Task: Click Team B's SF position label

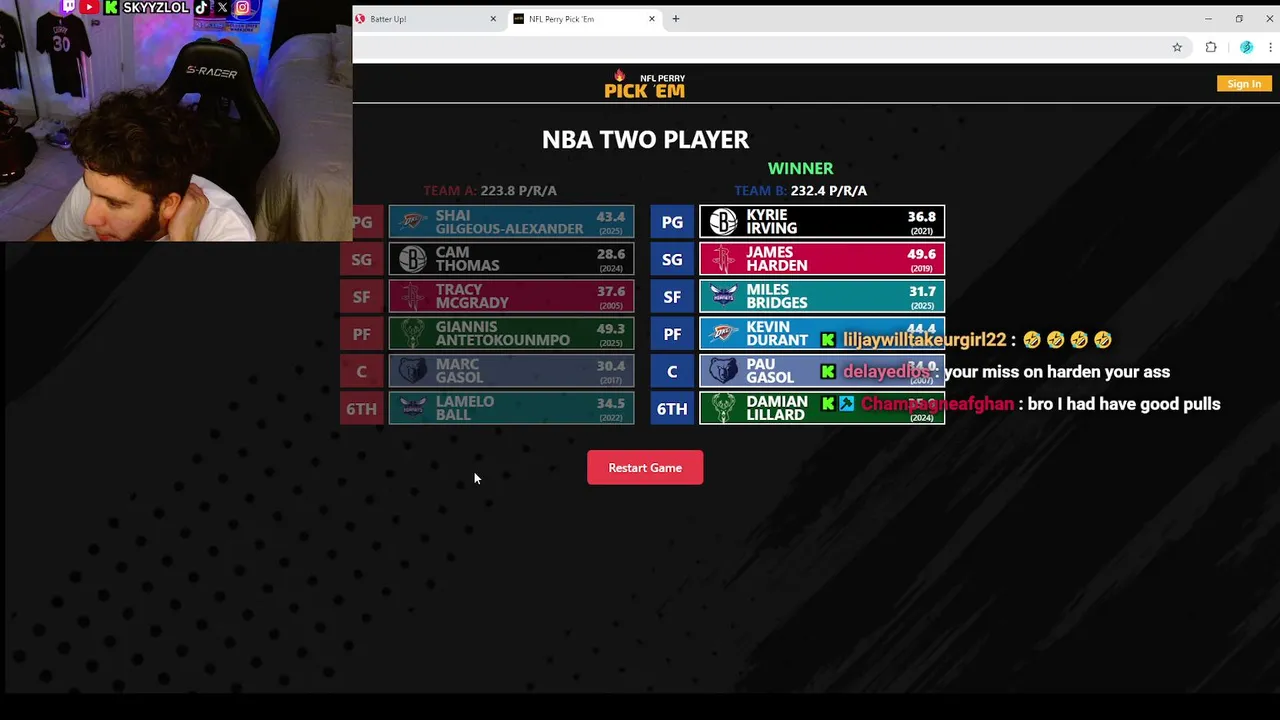Action: coord(672,296)
